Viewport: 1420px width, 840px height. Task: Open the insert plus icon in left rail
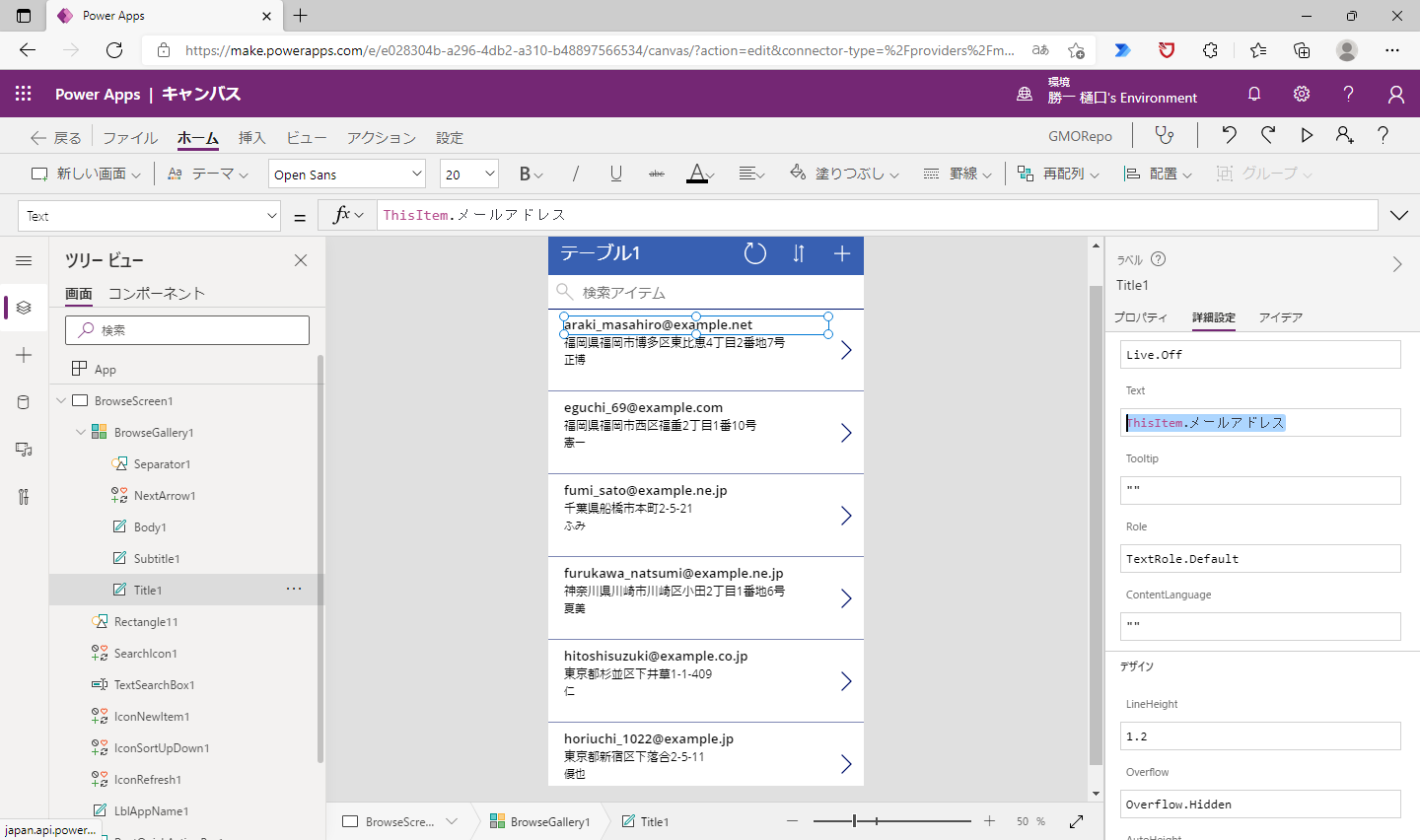(24, 355)
